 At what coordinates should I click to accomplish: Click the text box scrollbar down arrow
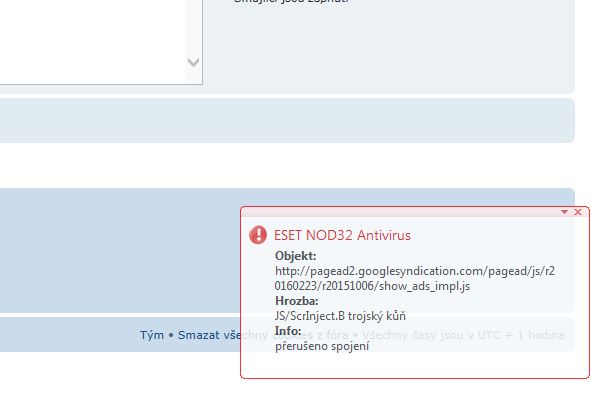(x=193, y=62)
